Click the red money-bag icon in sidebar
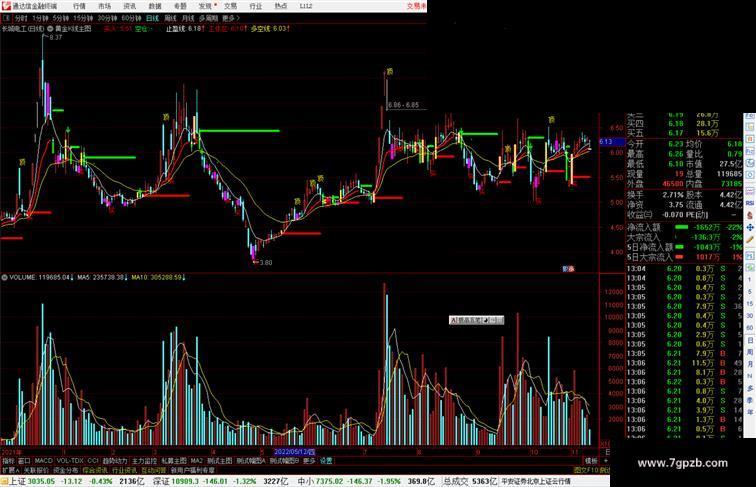 pos(750,216)
